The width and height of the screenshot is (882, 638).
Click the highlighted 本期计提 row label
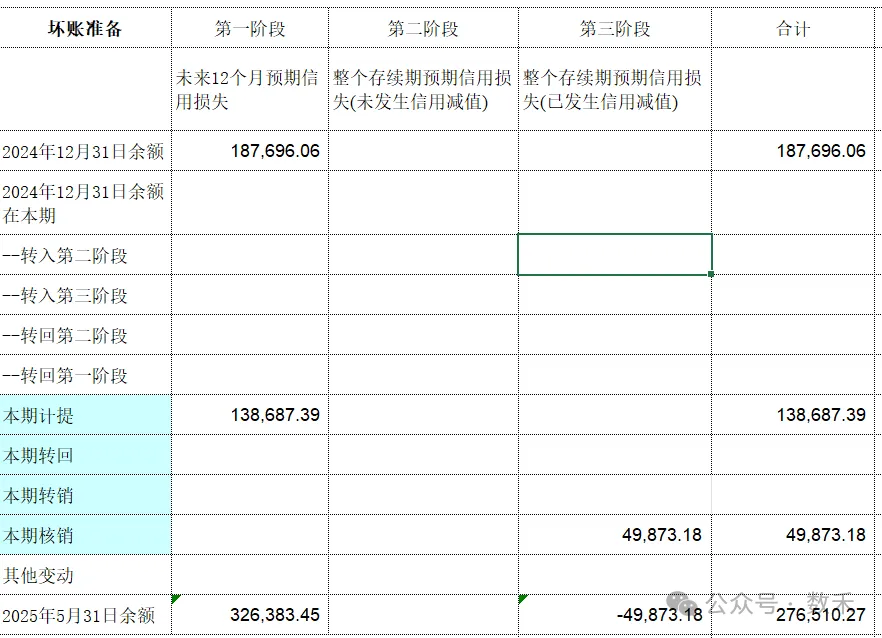click(85, 415)
